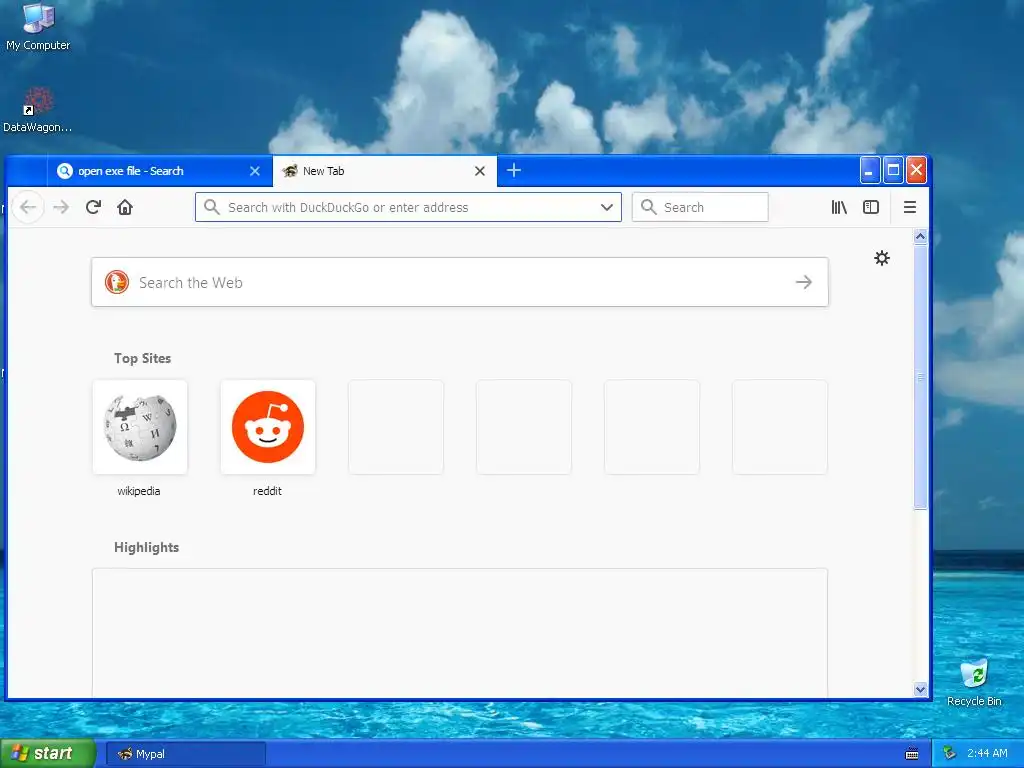The height and width of the screenshot is (768, 1024).
Task: Click the taskbar clock showing 2:44 AM
Action: 987,754
